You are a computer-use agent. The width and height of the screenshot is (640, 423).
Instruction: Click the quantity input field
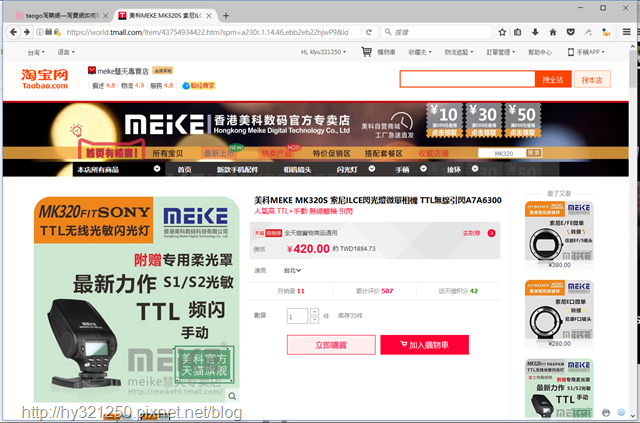[x=298, y=316]
